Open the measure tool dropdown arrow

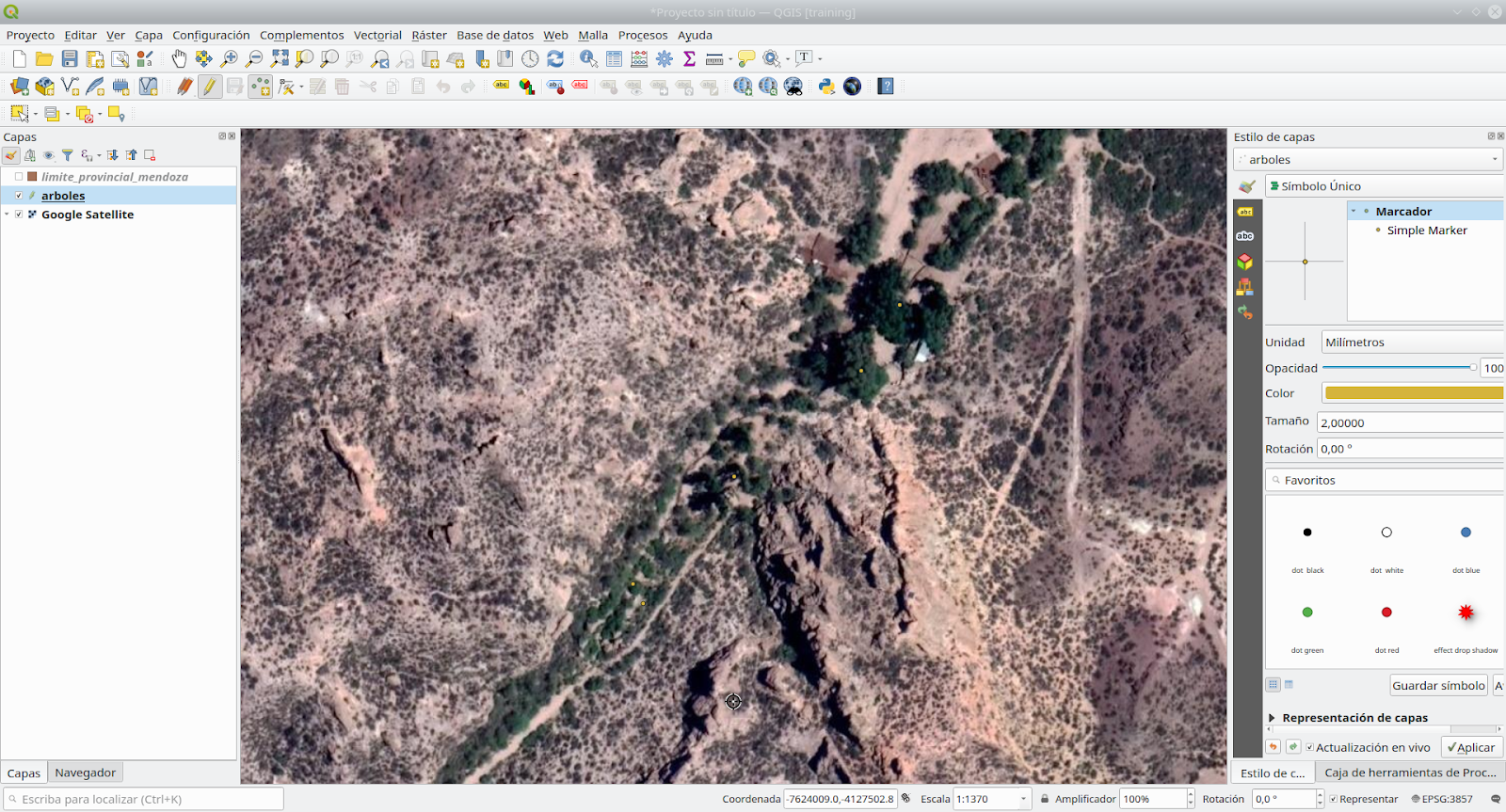(x=730, y=59)
